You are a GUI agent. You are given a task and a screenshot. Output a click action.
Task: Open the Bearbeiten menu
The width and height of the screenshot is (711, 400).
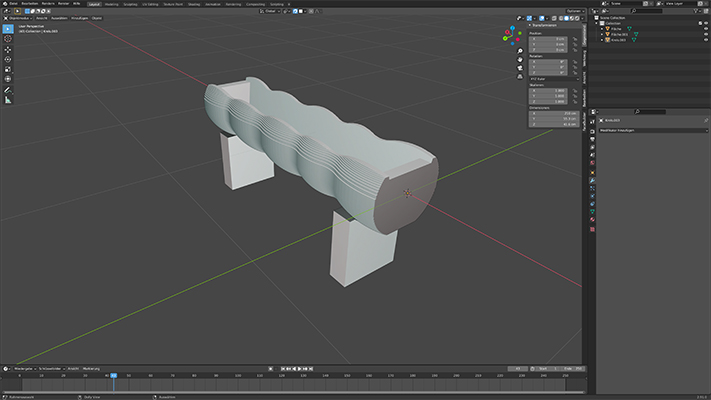coord(28,4)
